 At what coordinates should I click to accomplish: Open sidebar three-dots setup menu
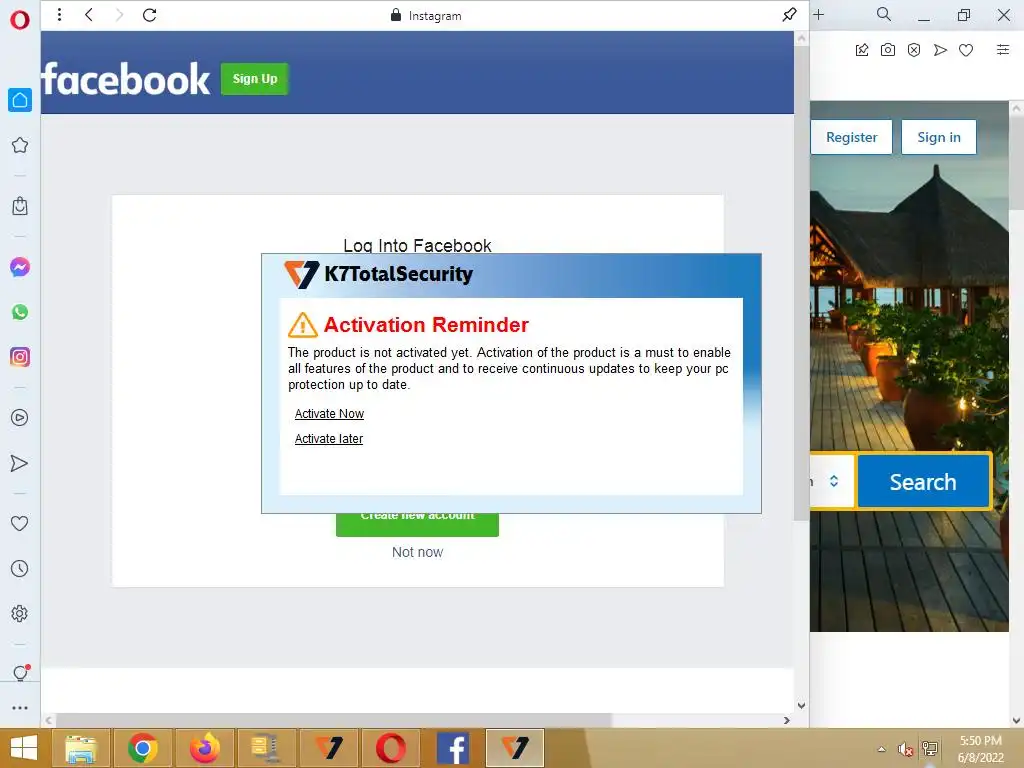20,707
